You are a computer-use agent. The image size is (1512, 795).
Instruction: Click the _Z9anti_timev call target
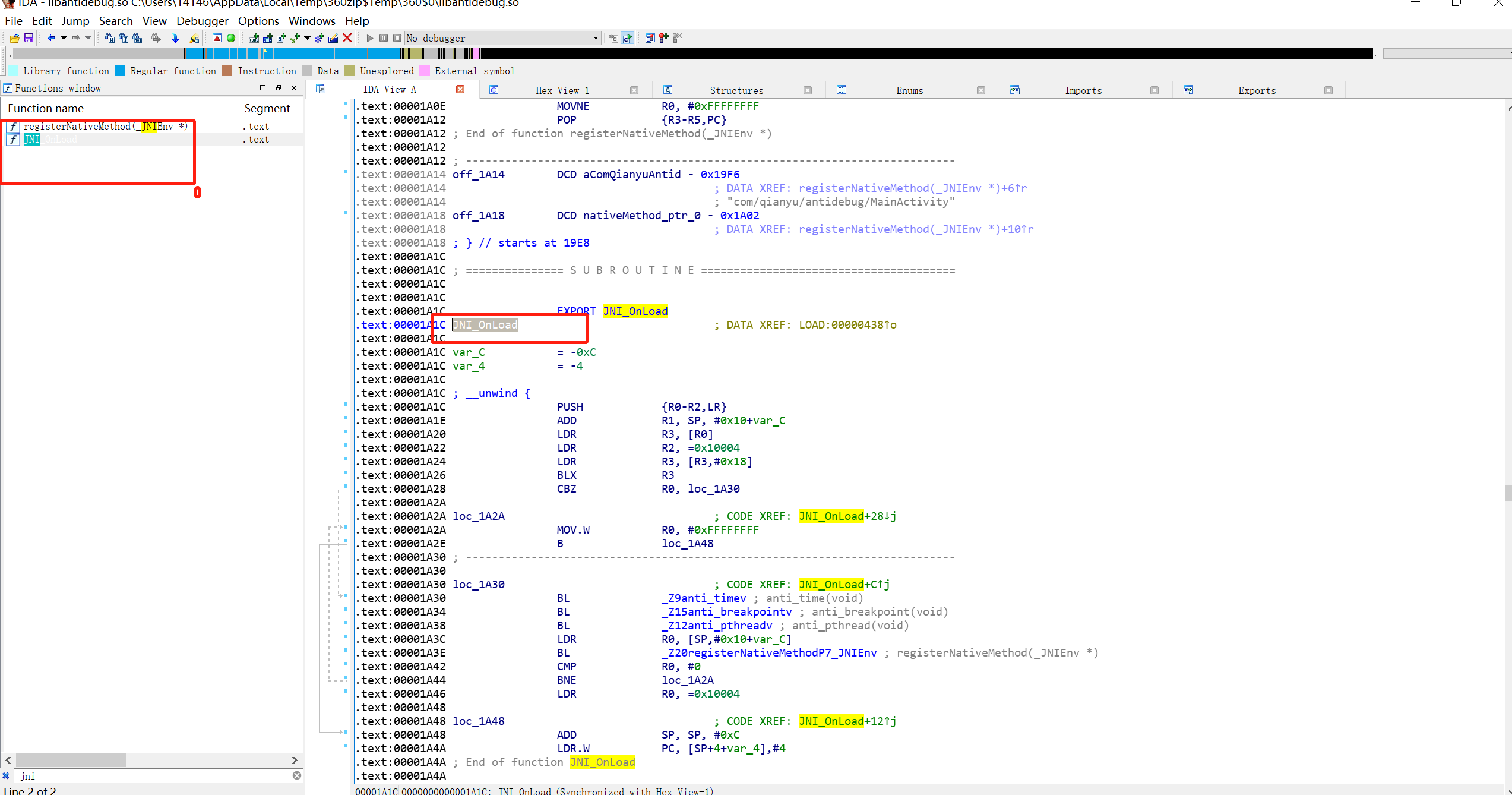point(704,598)
